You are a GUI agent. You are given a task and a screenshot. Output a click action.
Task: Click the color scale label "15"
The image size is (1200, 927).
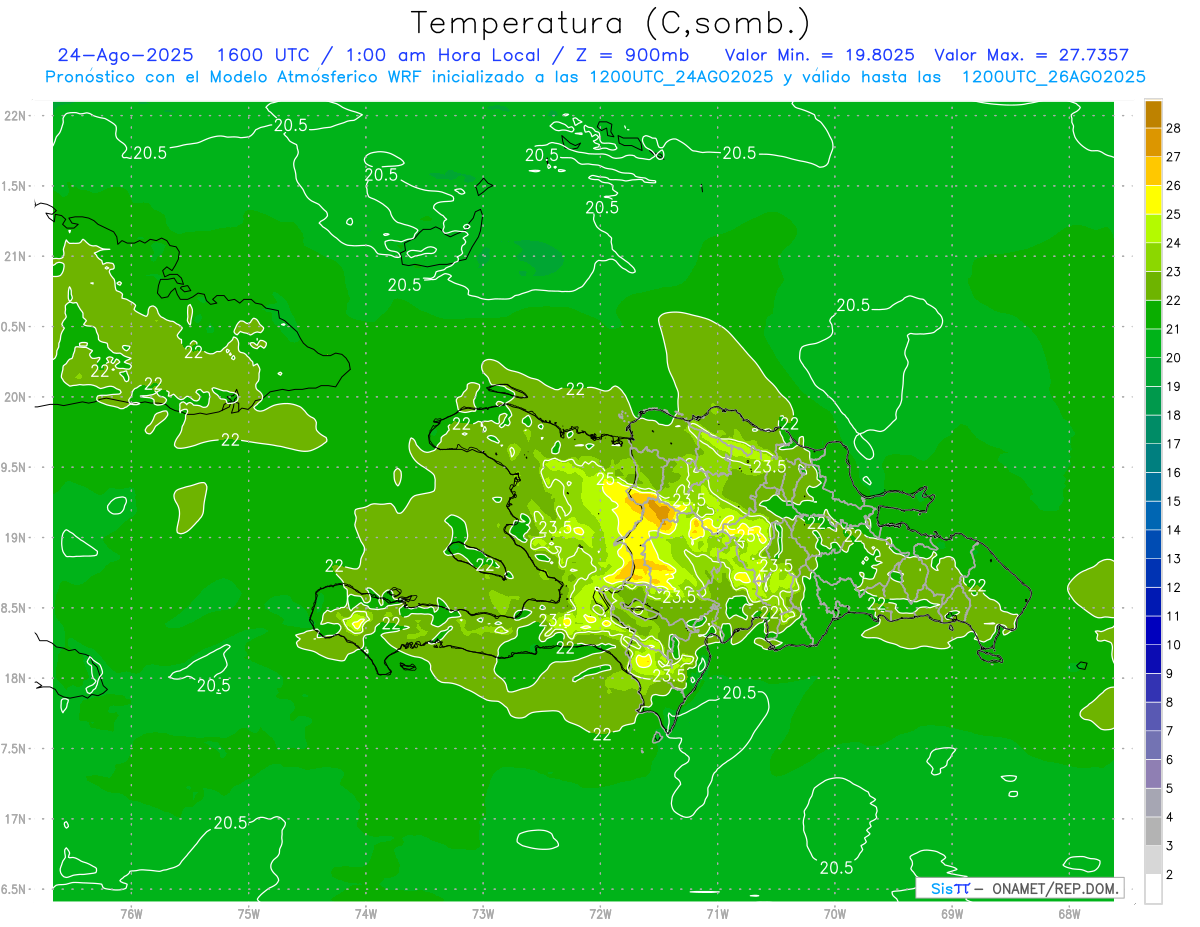pos(1174,501)
